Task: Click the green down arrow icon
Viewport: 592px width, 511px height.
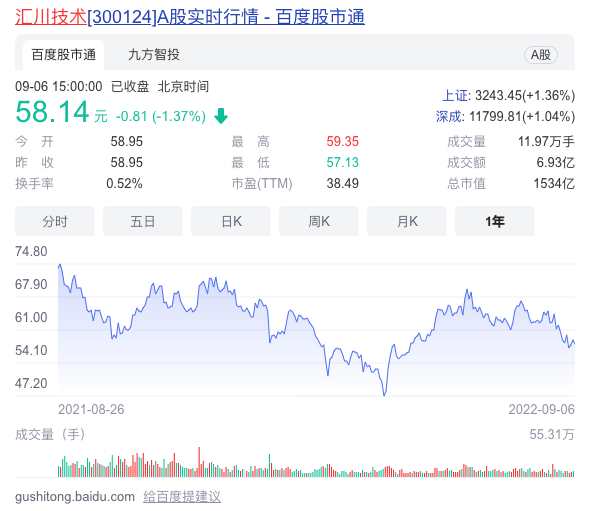Action: (x=221, y=116)
